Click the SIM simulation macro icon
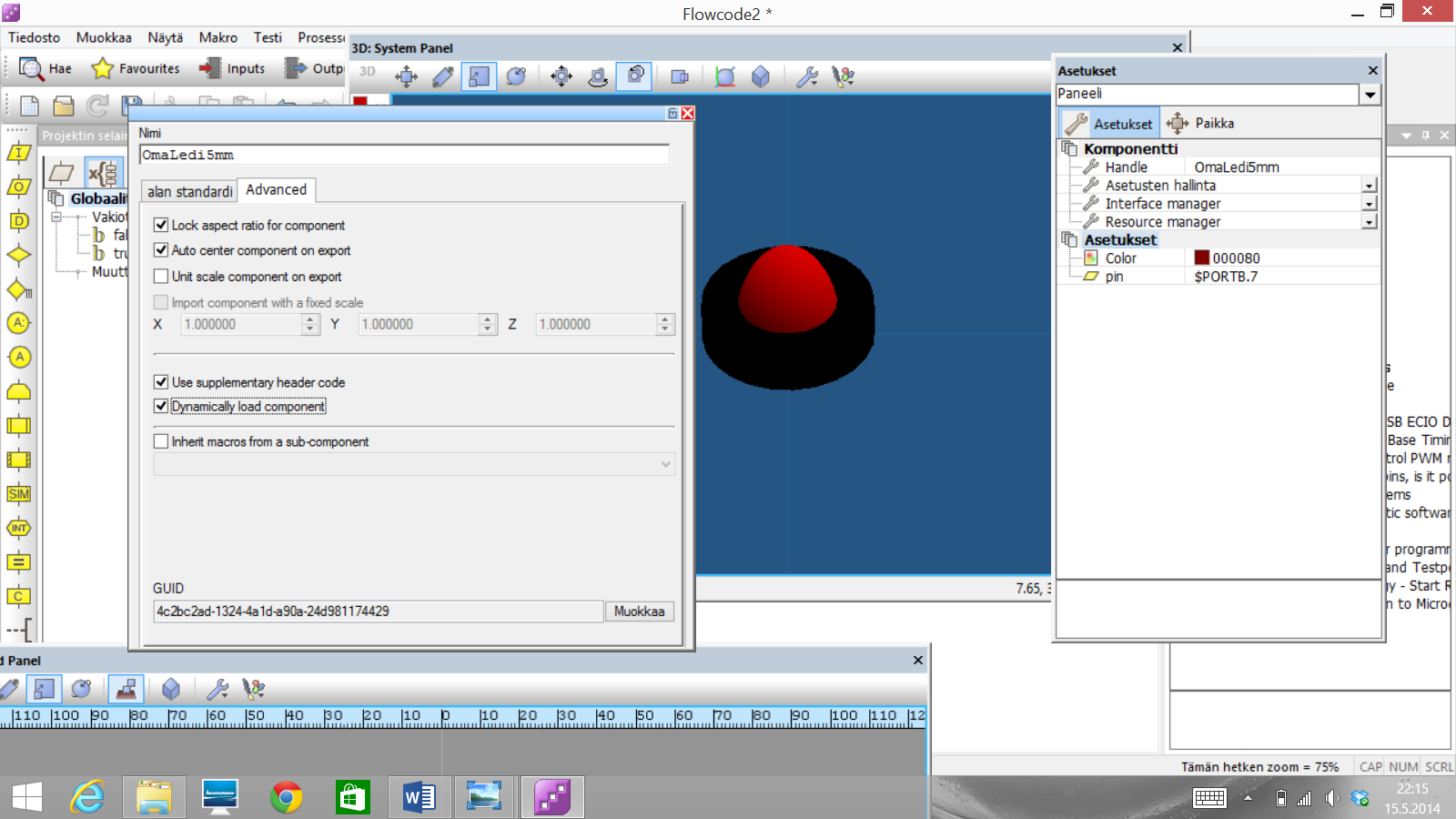This screenshot has width=1456, height=819. click(x=19, y=494)
